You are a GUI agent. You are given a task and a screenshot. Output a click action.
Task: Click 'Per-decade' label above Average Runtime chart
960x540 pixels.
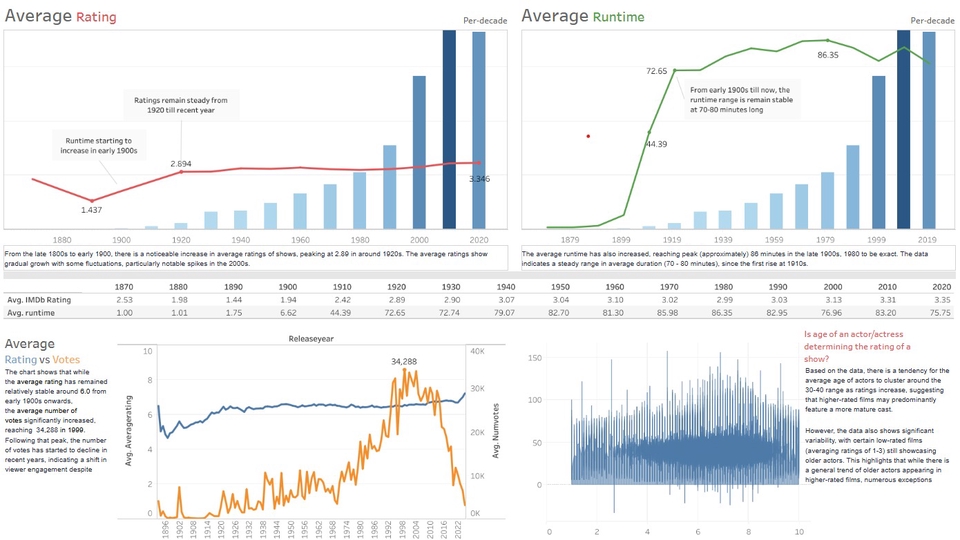(932, 20)
